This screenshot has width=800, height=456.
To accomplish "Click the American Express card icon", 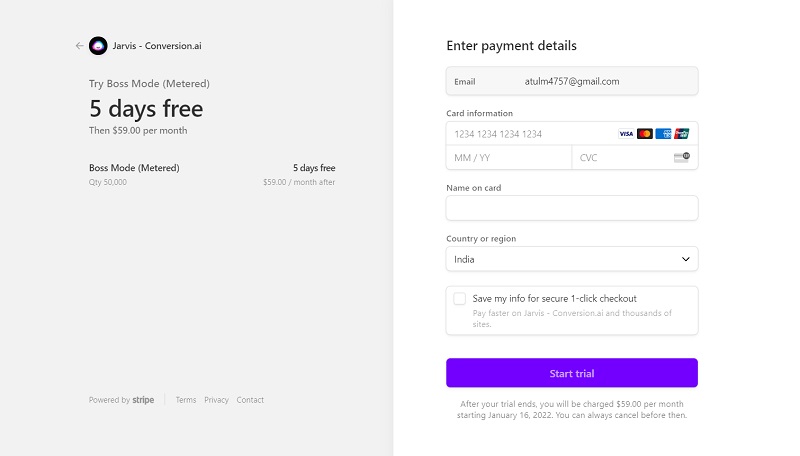I will click(x=663, y=134).
